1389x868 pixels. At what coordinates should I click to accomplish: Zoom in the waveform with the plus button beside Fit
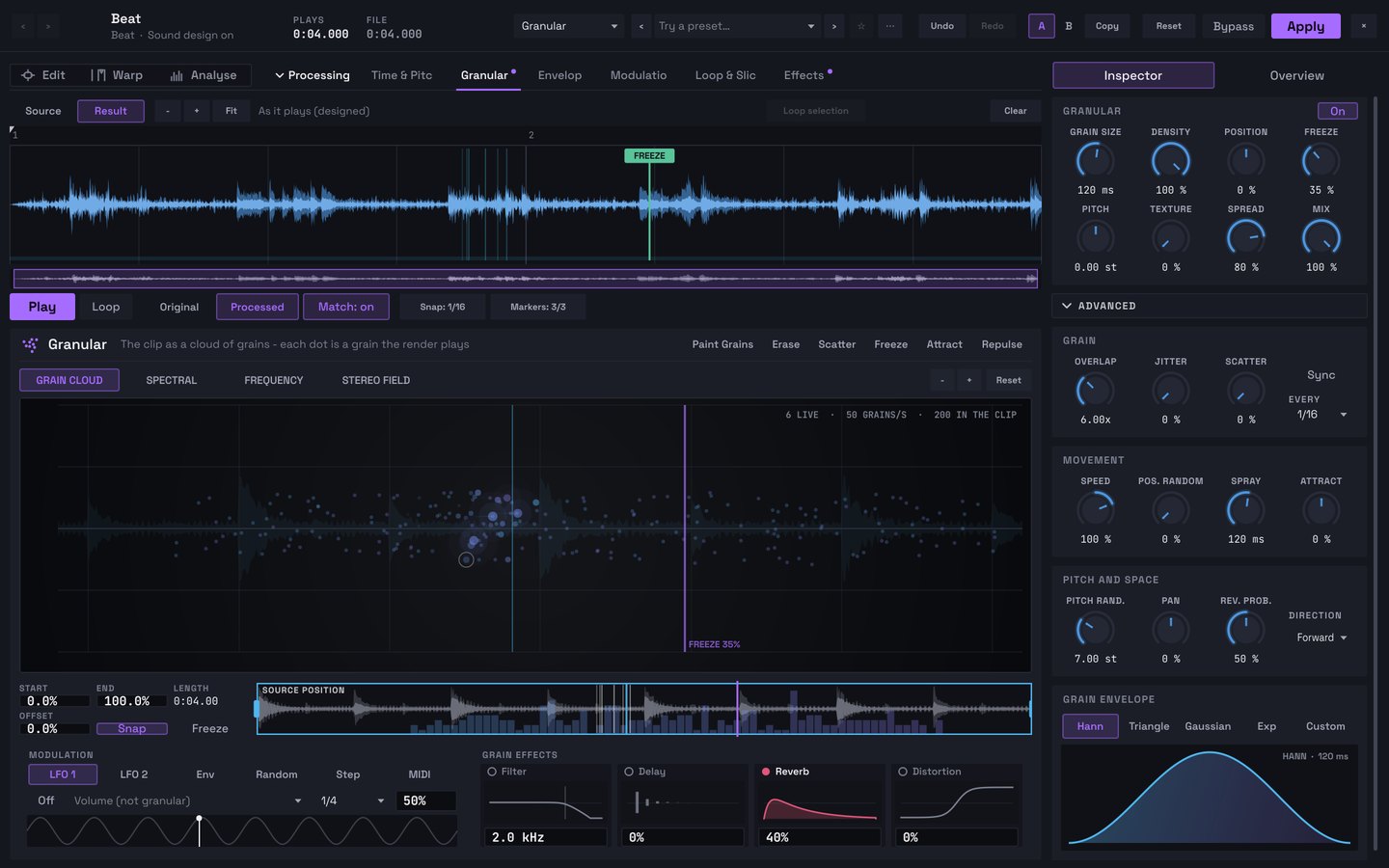[x=197, y=111]
